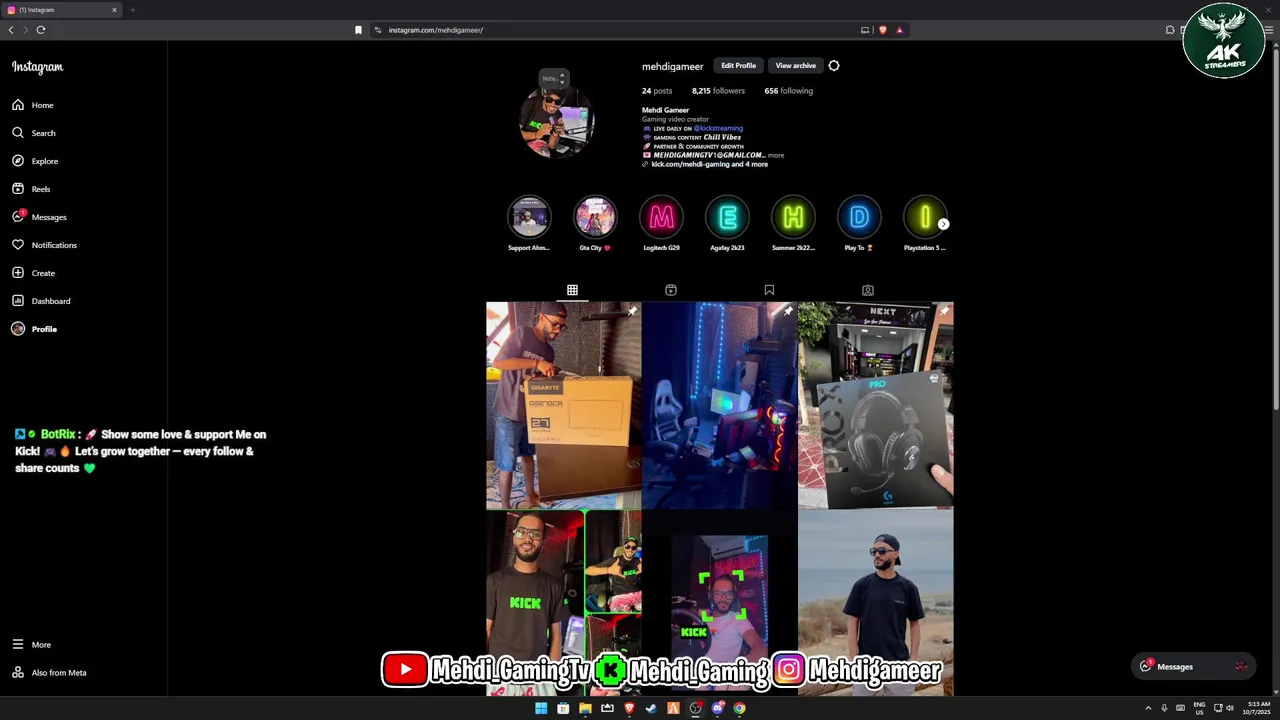
Task: Click Create in the sidebar
Action: [33, 273]
